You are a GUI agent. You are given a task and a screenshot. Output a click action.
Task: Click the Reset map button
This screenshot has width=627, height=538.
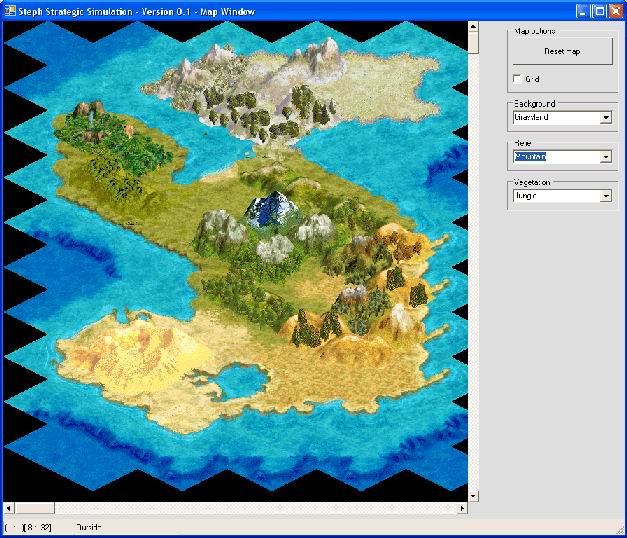coord(561,51)
